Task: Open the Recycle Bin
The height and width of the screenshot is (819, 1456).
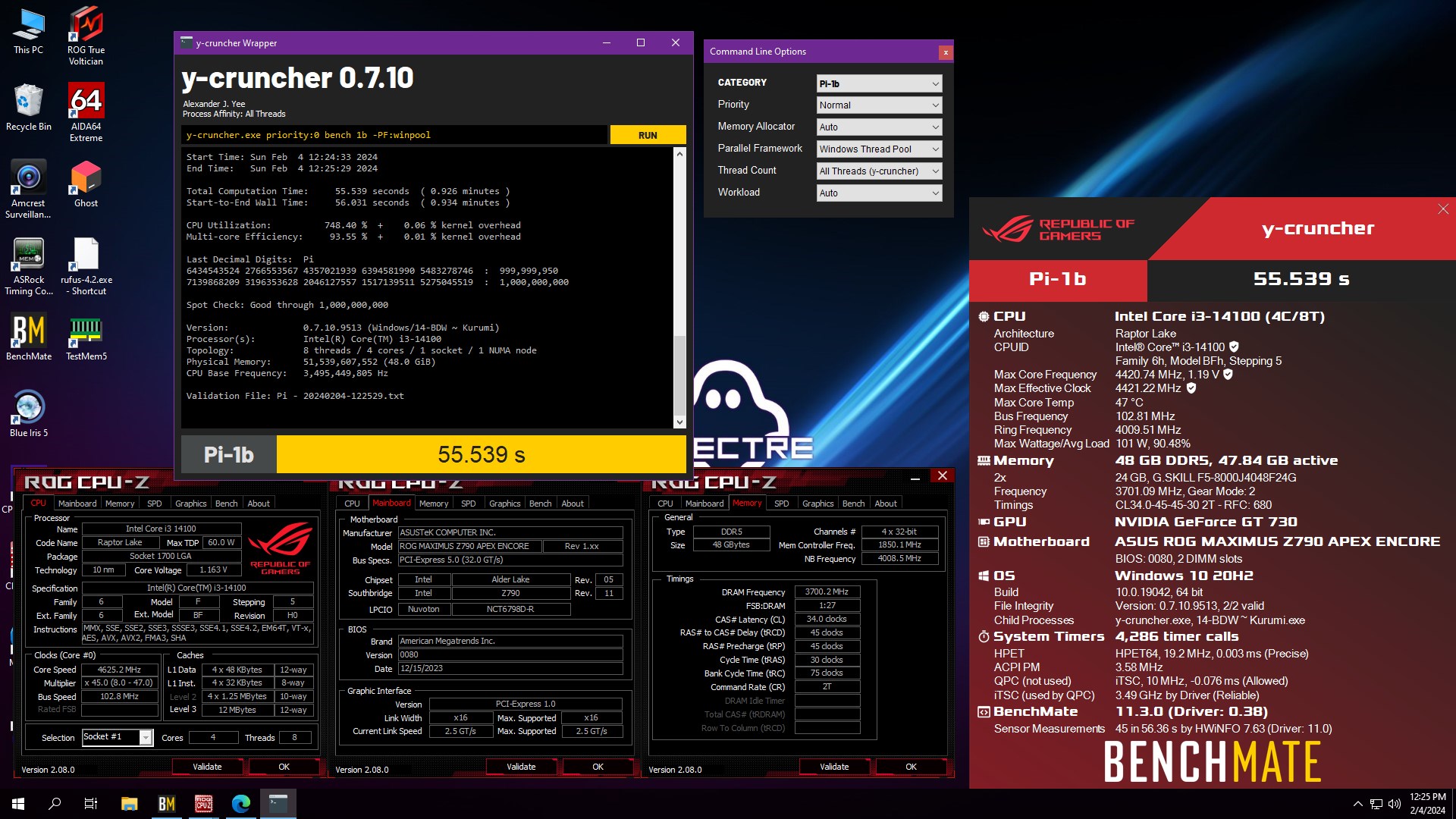Action: click(28, 108)
